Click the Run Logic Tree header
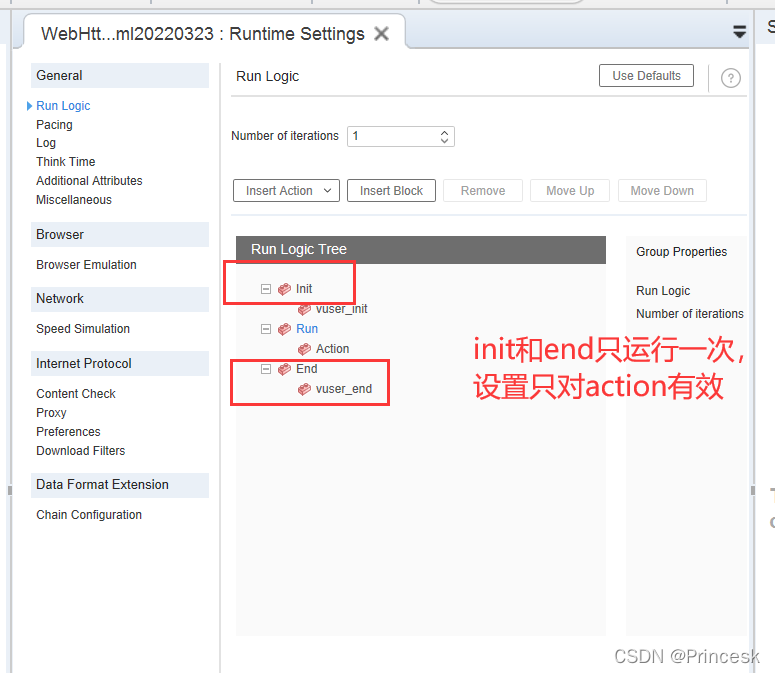The image size is (775, 673). (x=421, y=250)
